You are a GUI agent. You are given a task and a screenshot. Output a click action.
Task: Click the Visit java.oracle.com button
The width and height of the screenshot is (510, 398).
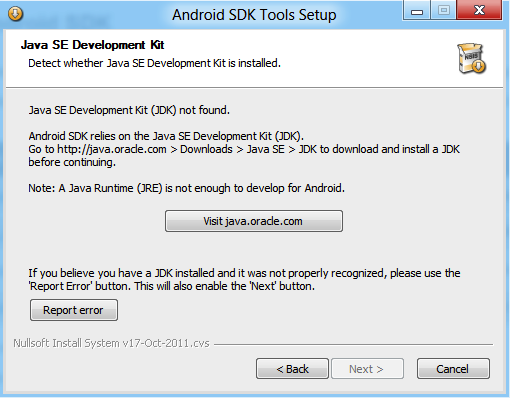click(254, 221)
